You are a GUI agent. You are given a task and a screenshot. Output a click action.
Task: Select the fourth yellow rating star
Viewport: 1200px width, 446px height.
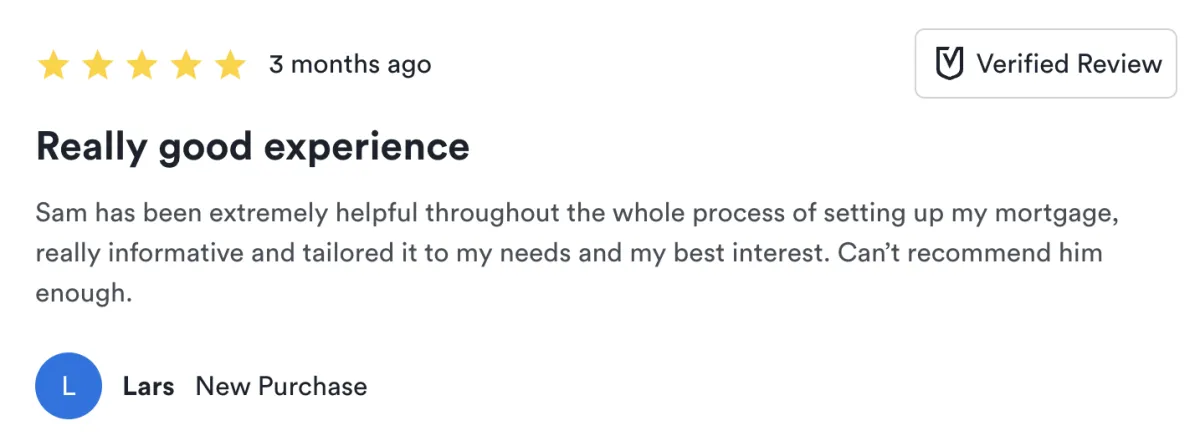(186, 65)
